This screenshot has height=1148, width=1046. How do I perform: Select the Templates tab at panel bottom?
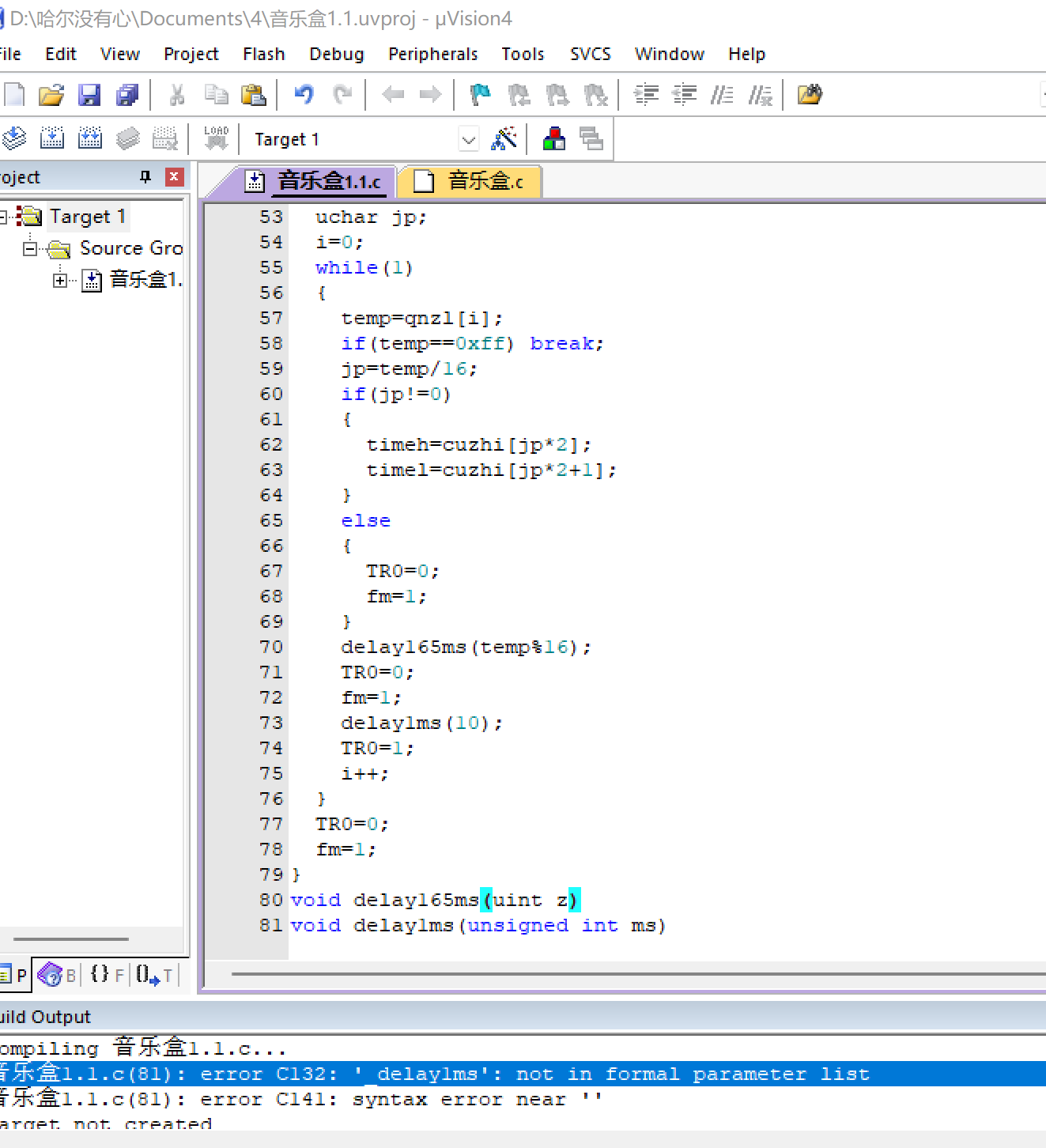[155, 975]
